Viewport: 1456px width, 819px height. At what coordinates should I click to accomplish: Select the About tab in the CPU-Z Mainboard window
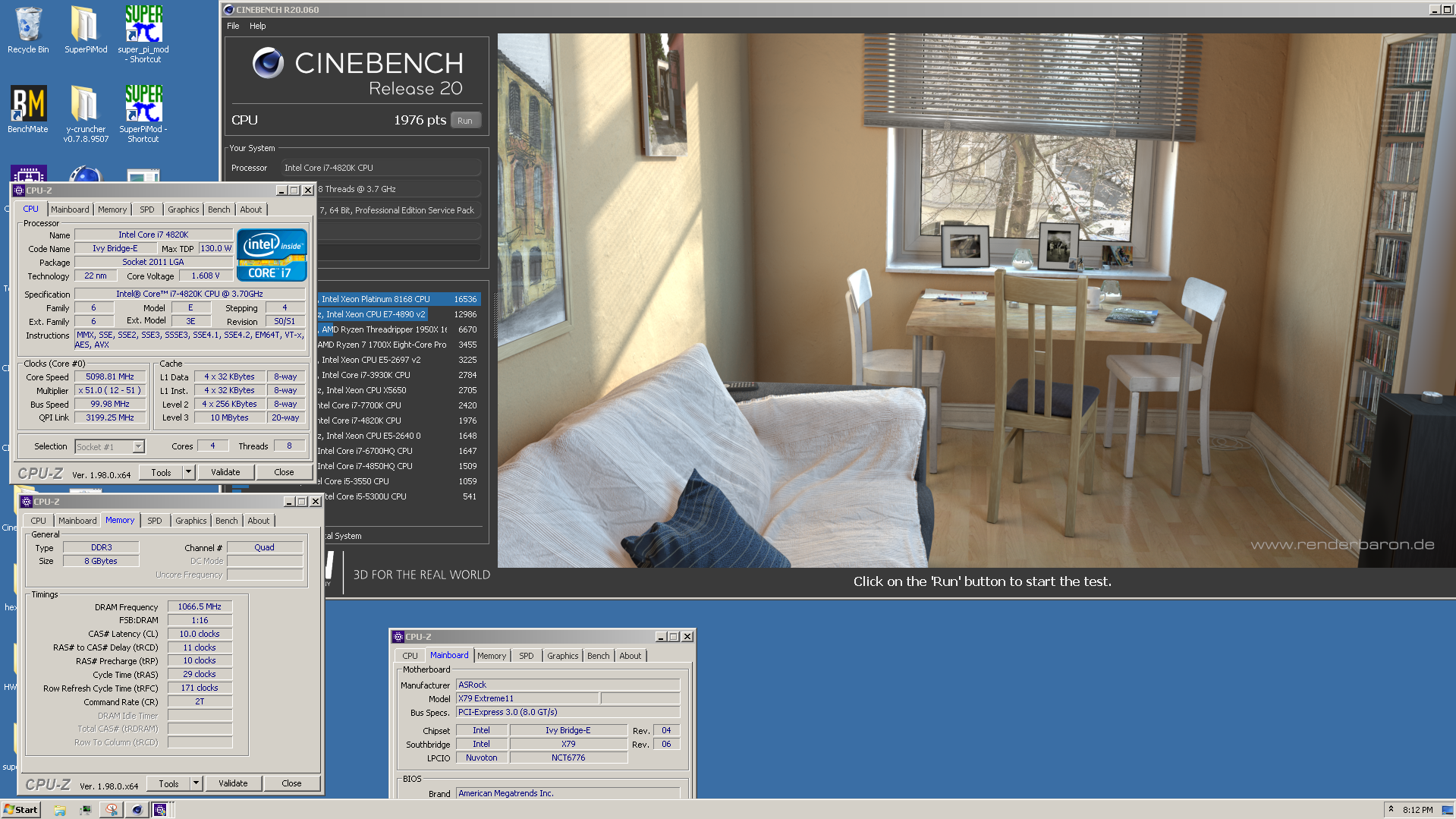(x=631, y=656)
